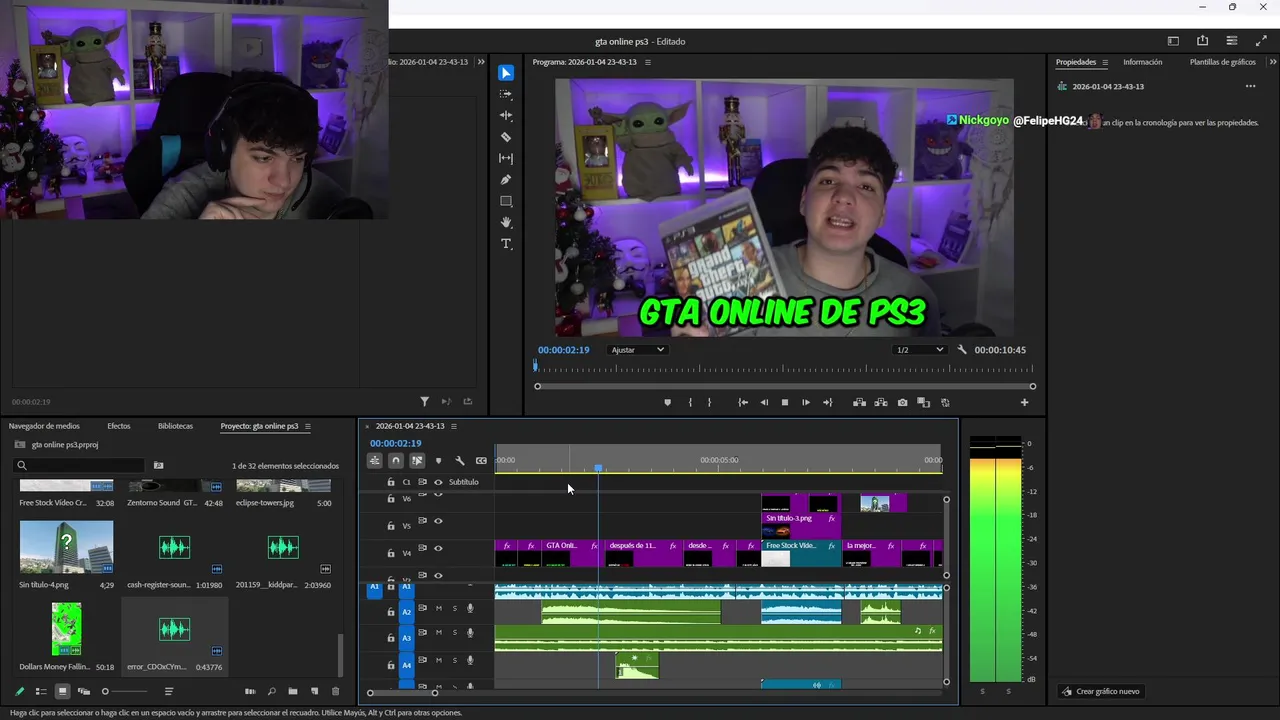
Task: Click Mark Out bracket button
Action: click(710, 402)
